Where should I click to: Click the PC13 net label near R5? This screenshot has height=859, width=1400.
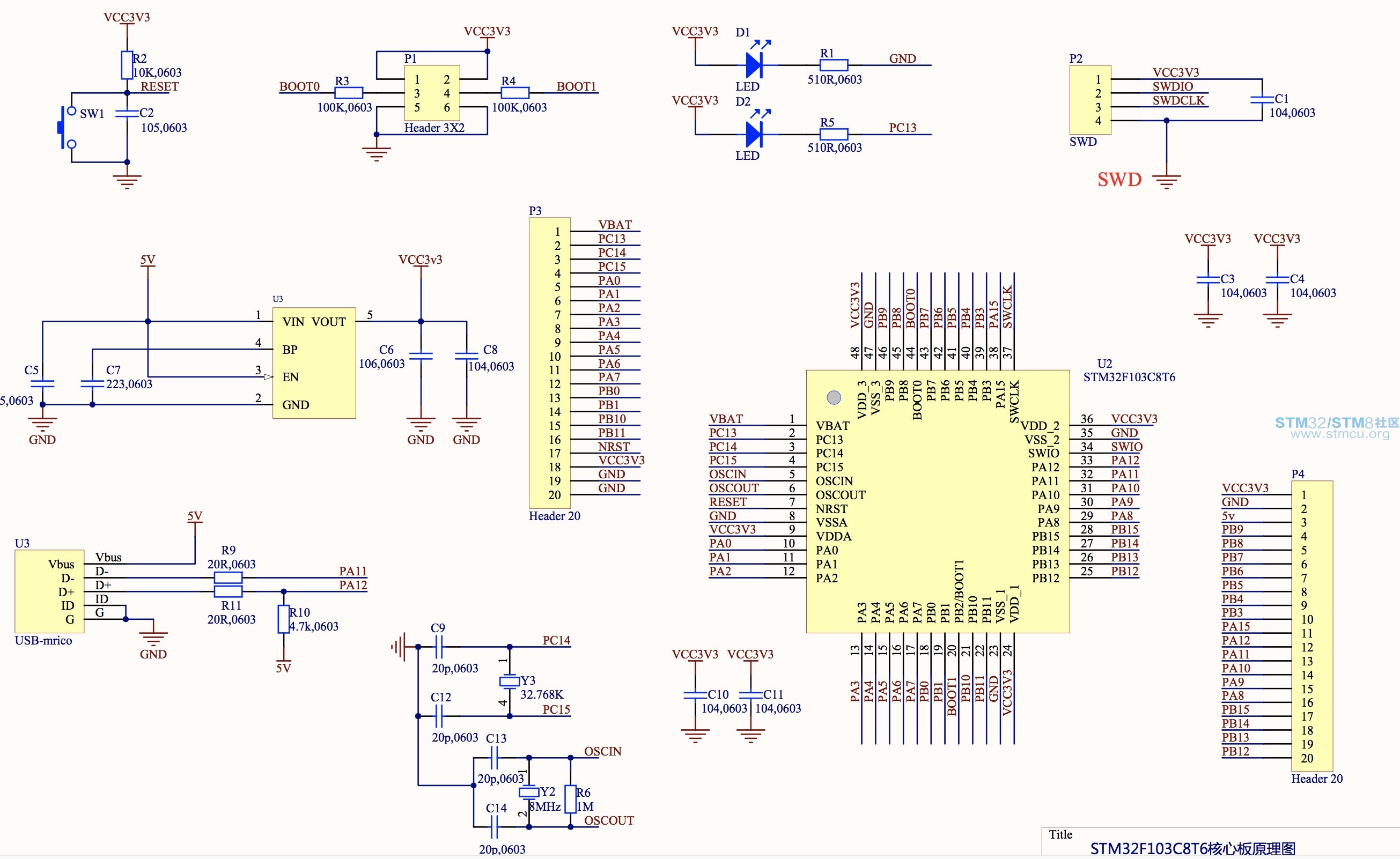pos(902,128)
